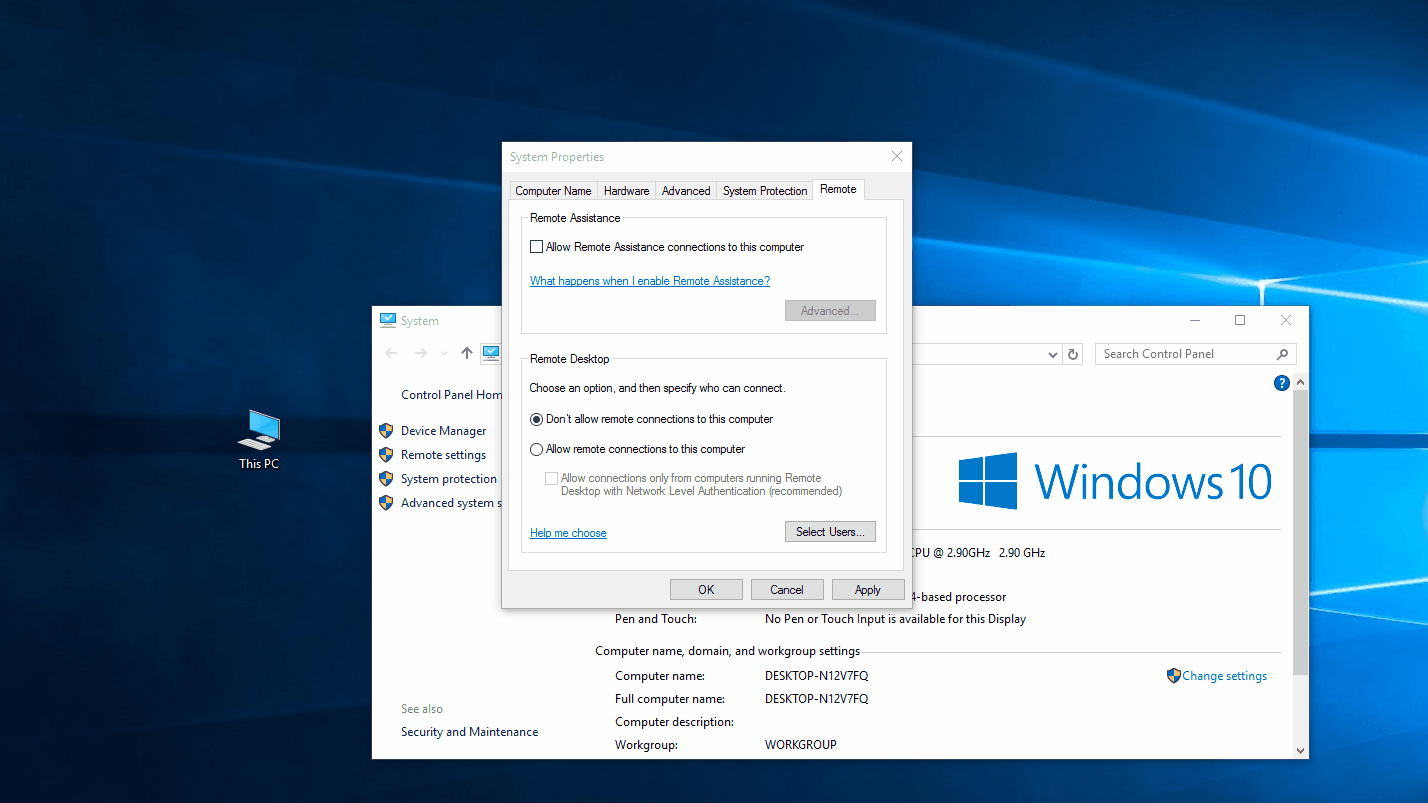Click the System window scrollbar down arrow
Viewport: 1428px width, 803px height.
click(x=1300, y=750)
